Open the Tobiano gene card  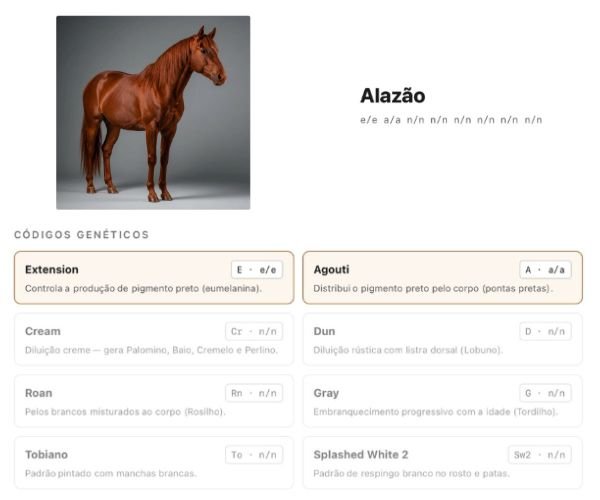coord(154,463)
